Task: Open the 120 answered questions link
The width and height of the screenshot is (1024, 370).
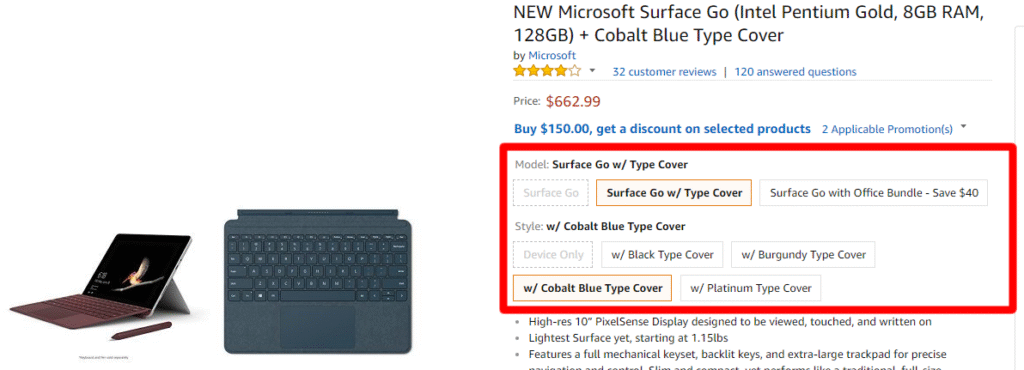Action: [x=795, y=72]
